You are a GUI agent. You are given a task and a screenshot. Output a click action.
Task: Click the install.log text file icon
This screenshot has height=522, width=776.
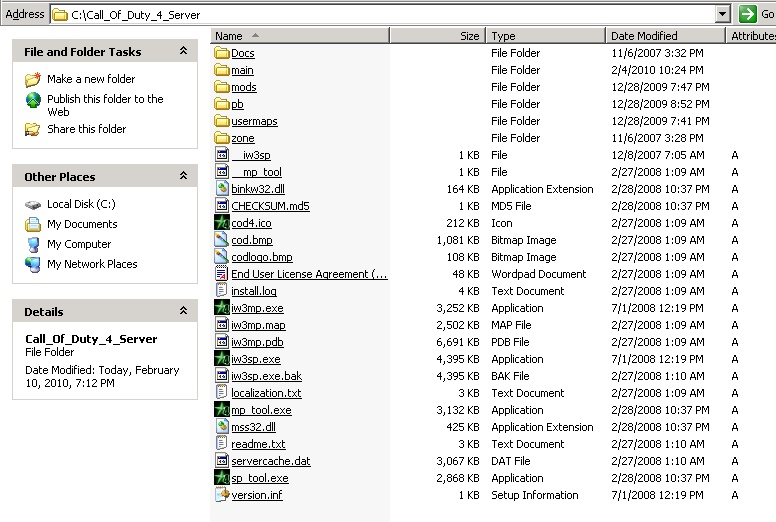222,290
